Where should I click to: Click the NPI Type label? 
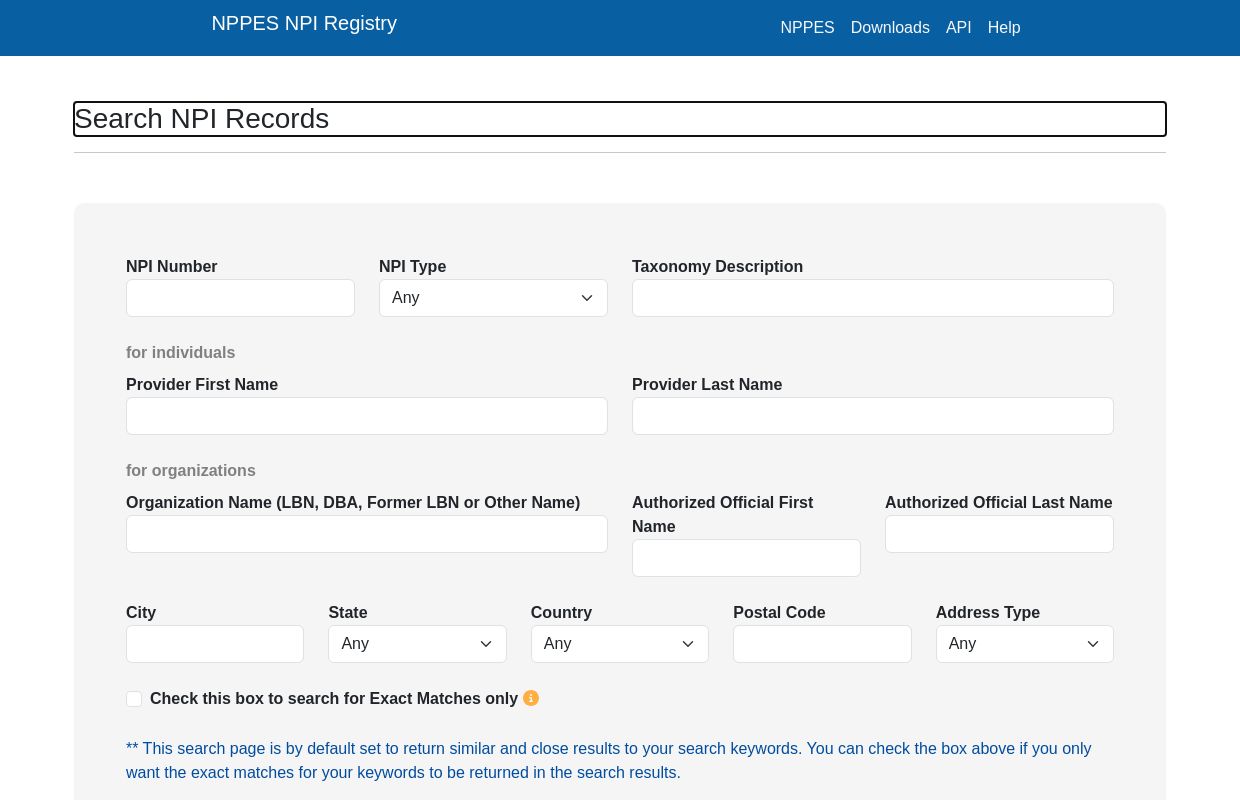click(x=413, y=267)
